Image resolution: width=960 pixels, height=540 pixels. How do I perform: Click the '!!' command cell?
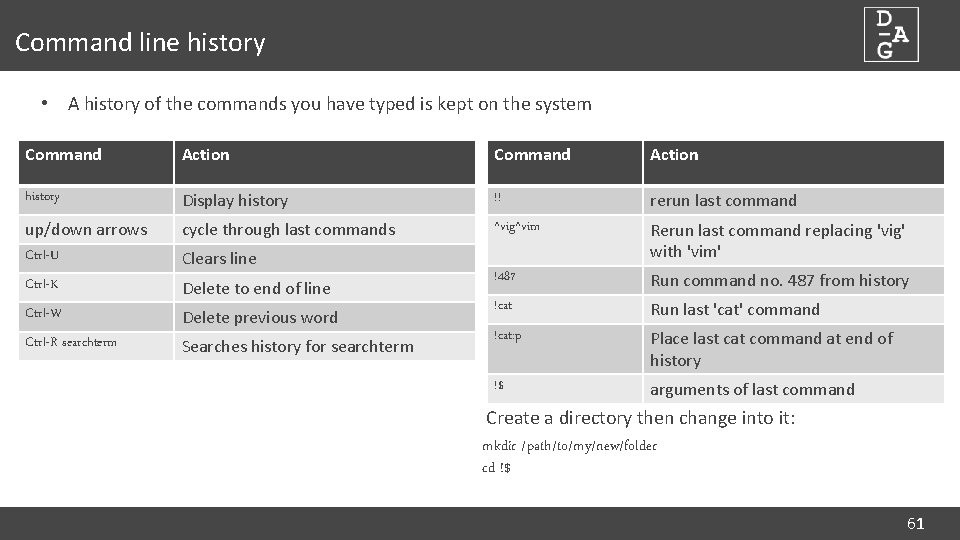coord(498,198)
